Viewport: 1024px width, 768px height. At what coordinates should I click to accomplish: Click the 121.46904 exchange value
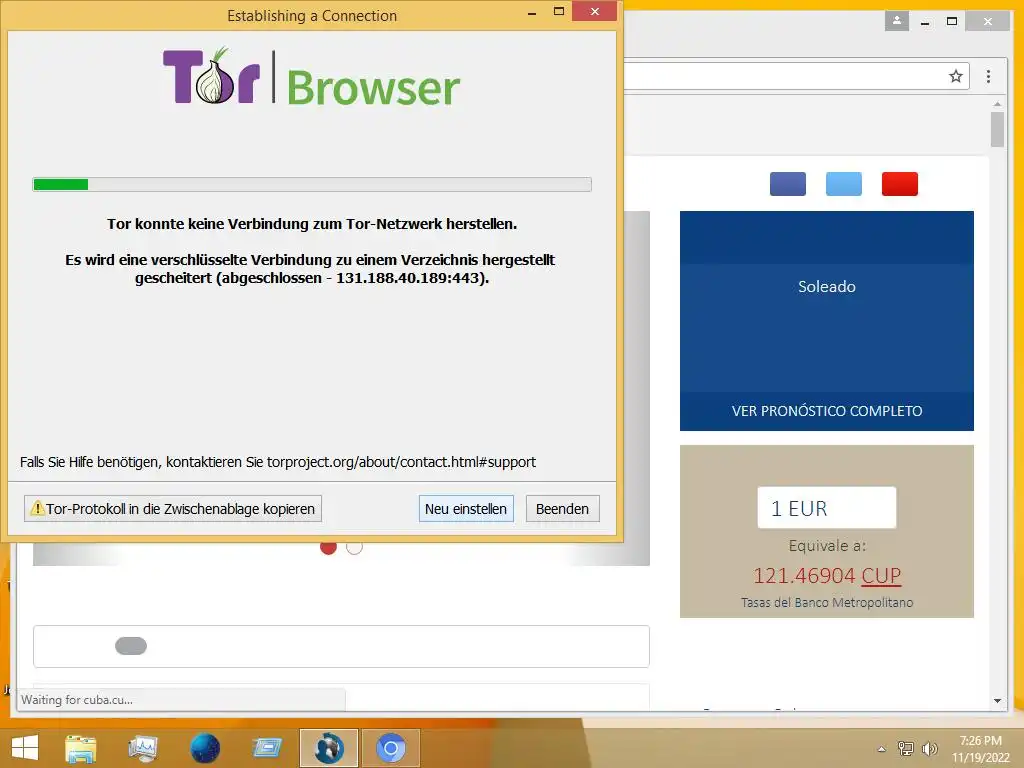click(804, 575)
